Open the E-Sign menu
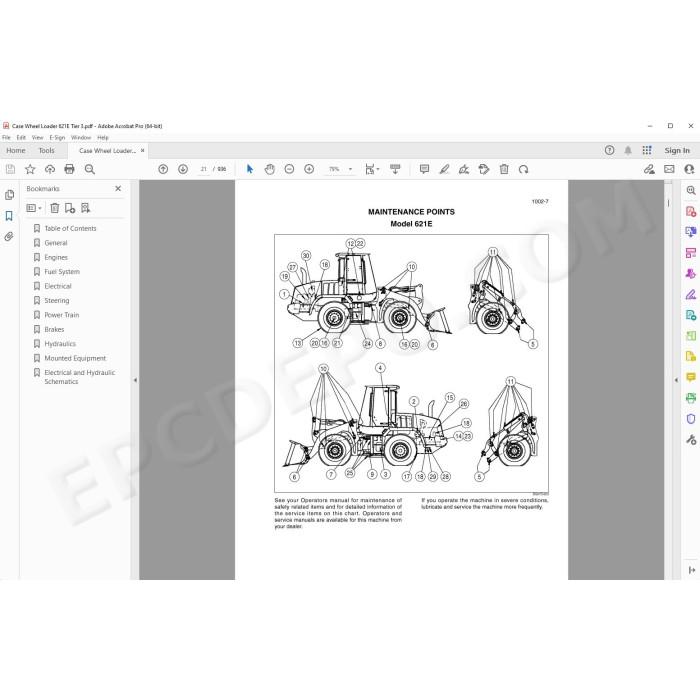 tap(57, 138)
